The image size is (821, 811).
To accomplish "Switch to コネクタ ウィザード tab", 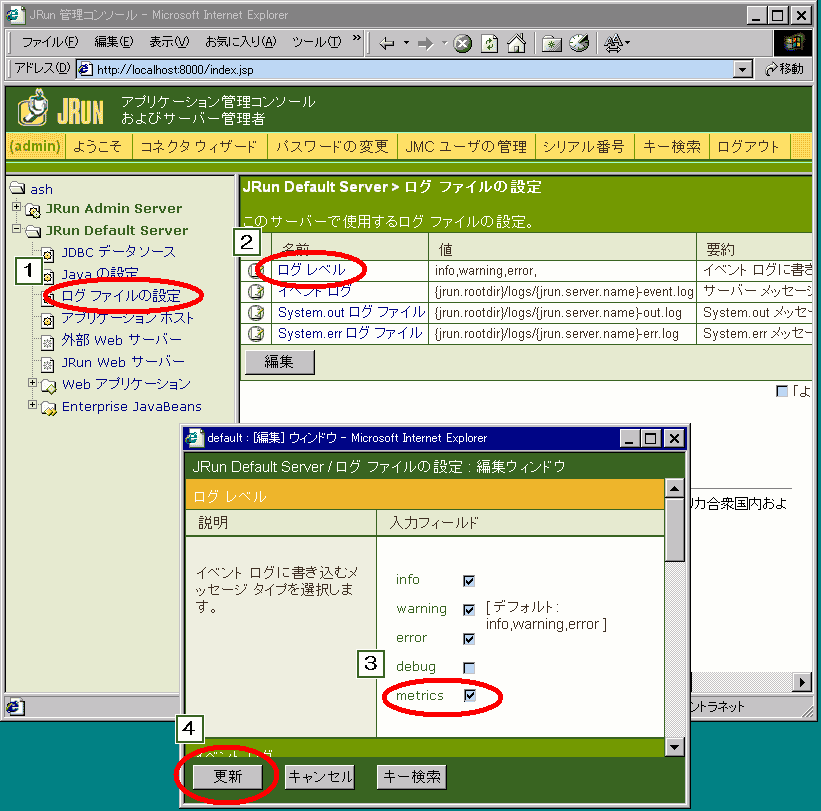I will [x=199, y=146].
